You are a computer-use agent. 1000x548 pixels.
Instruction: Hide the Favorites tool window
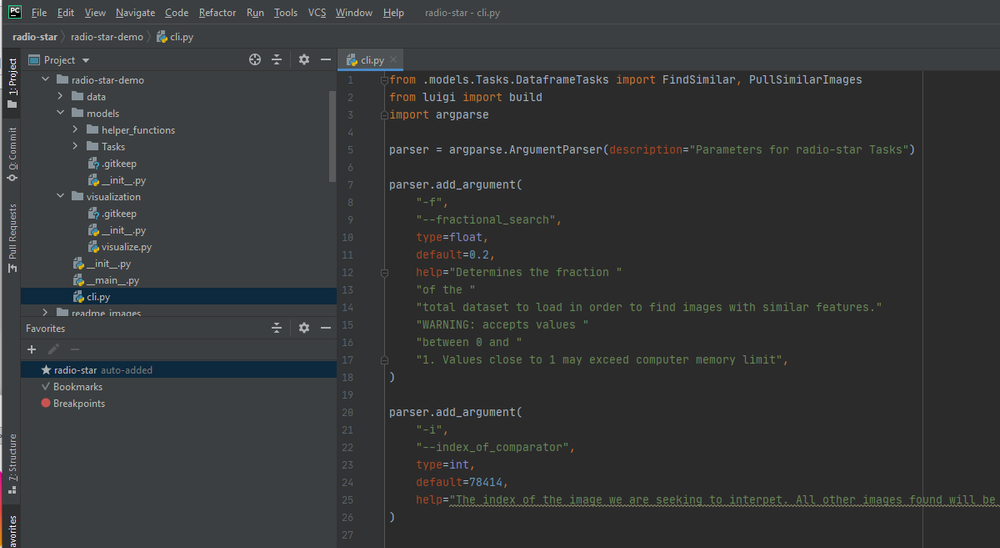[326, 328]
